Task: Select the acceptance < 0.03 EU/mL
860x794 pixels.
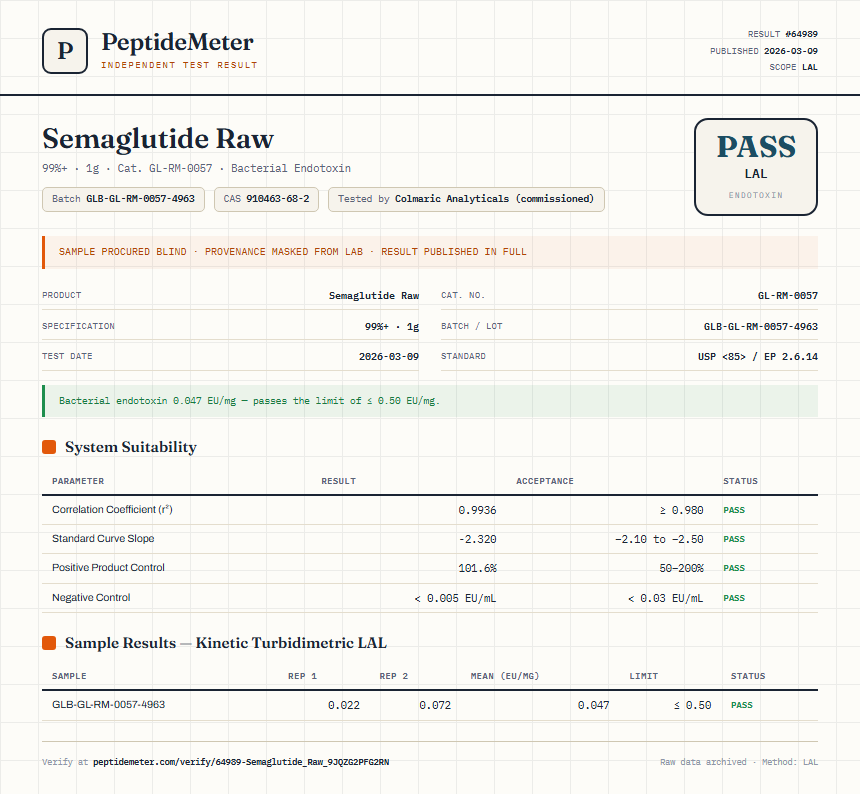Action: 665,599
